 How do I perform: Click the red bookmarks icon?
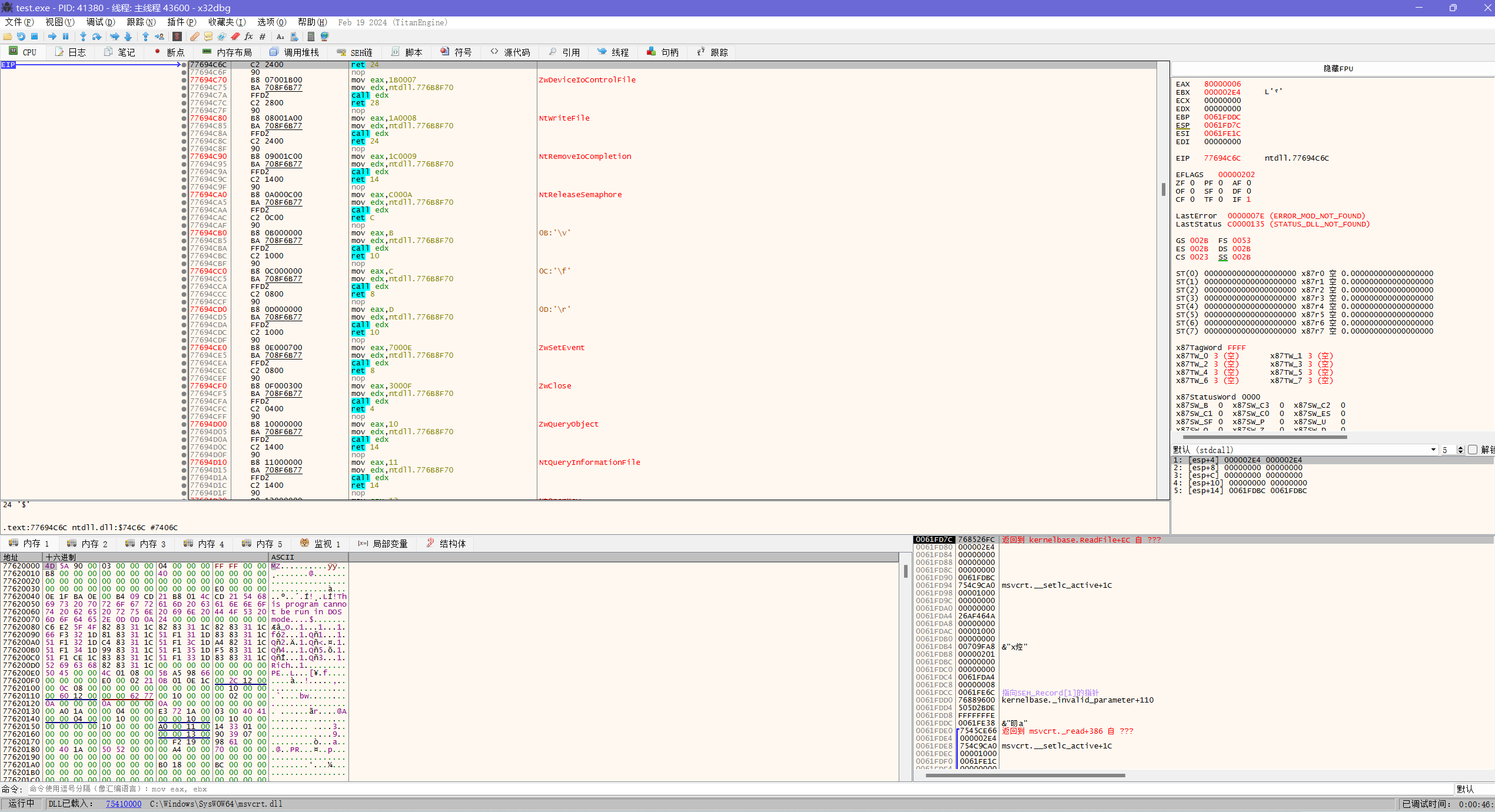coord(235,36)
